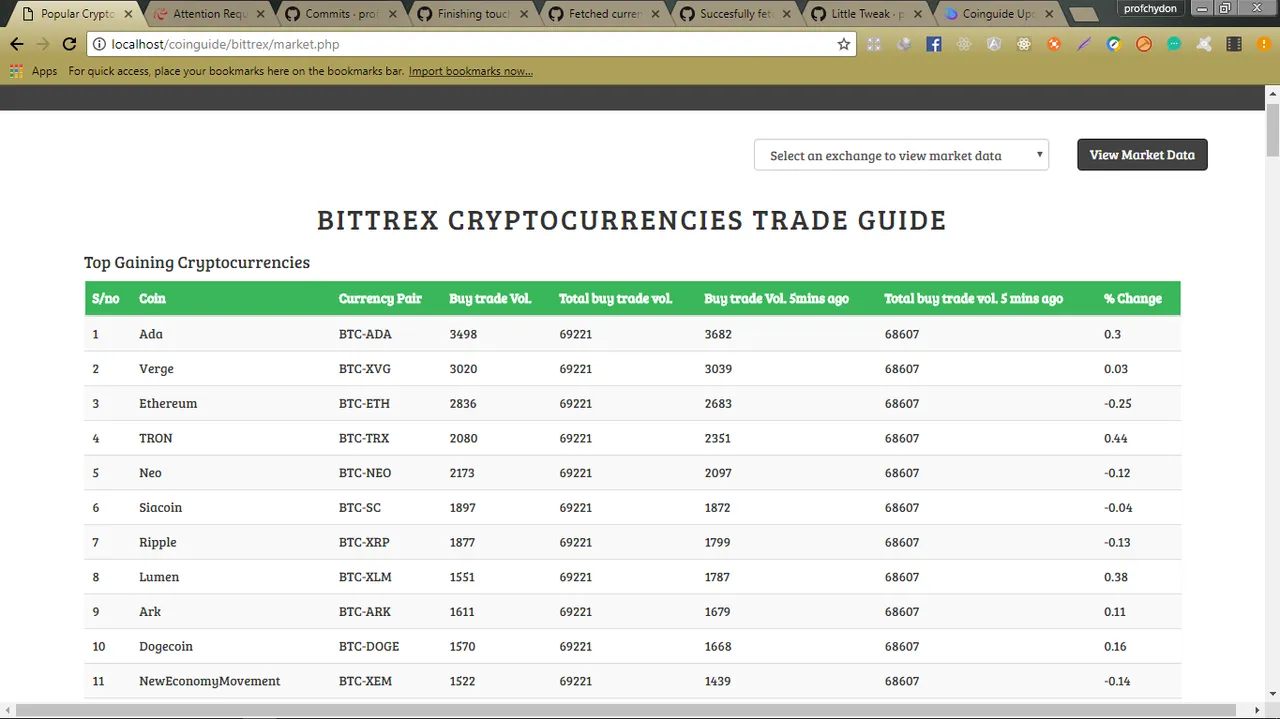1280x719 pixels.
Task: Open the exchange selection dropdown
Action: (x=901, y=155)
